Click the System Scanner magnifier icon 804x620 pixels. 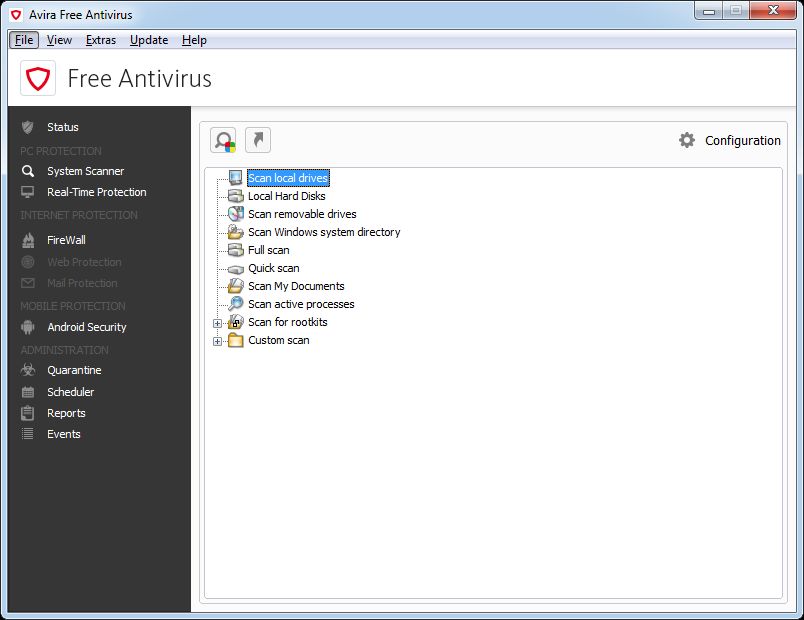click(x=28, y=171)
